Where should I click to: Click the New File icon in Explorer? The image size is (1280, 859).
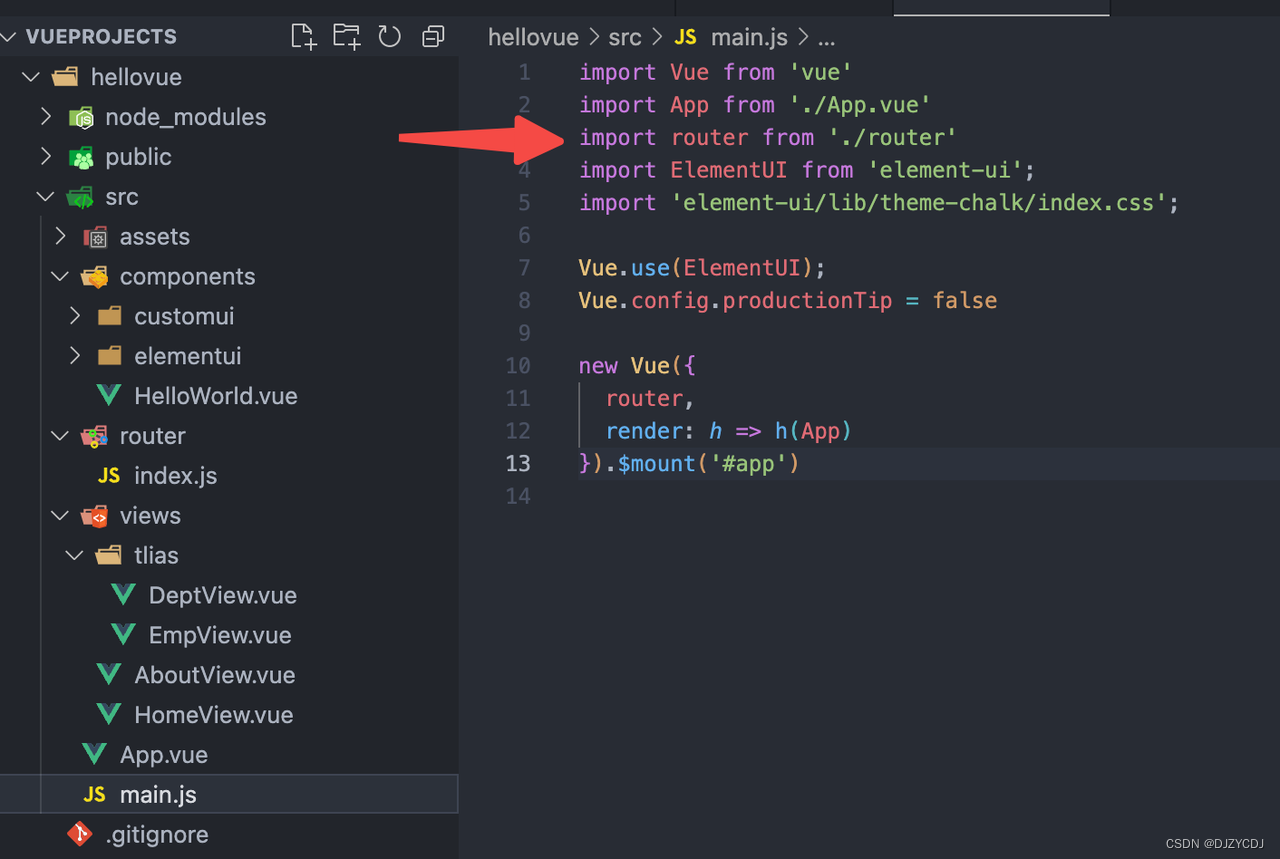303,35
